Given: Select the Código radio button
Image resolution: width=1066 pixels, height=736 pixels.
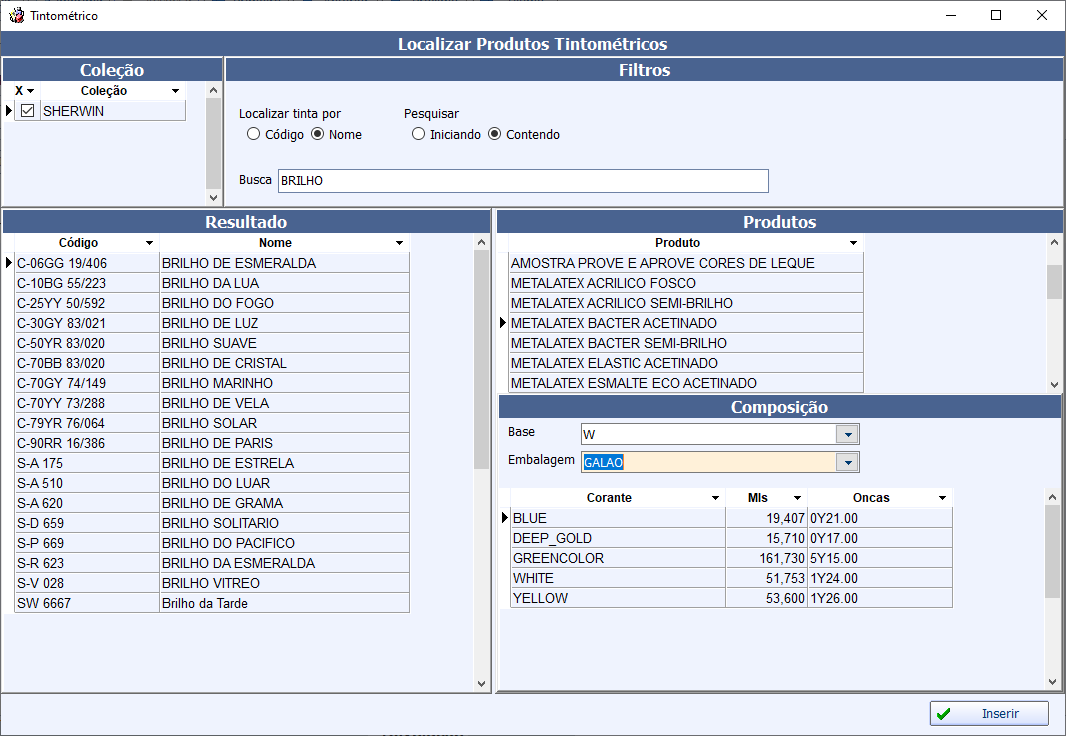Looking at the screenshot, I should pos(254,134).
